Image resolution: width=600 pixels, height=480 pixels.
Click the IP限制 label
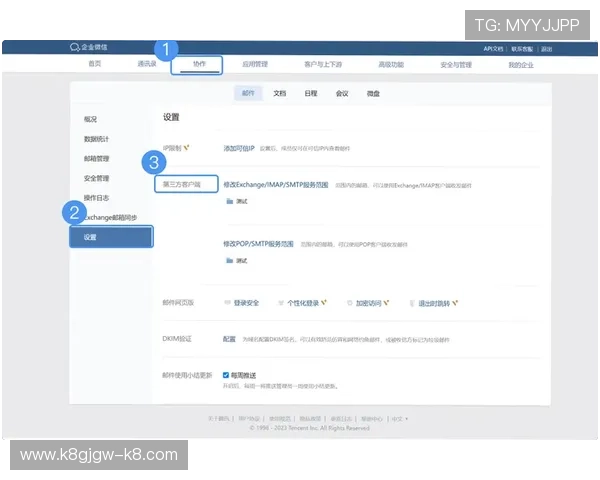[172, 148]
